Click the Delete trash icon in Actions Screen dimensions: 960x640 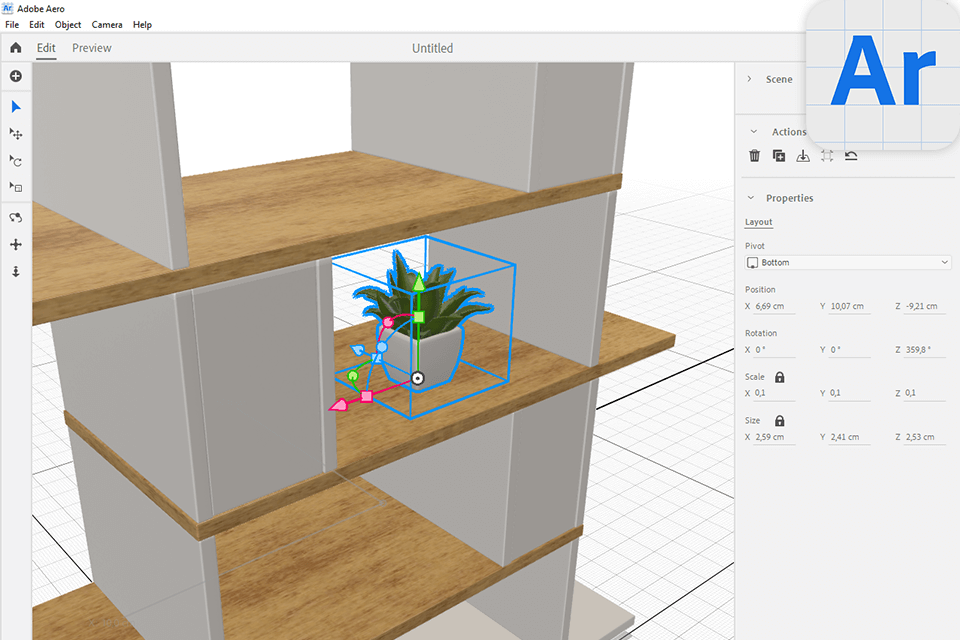tap(754, 156)
